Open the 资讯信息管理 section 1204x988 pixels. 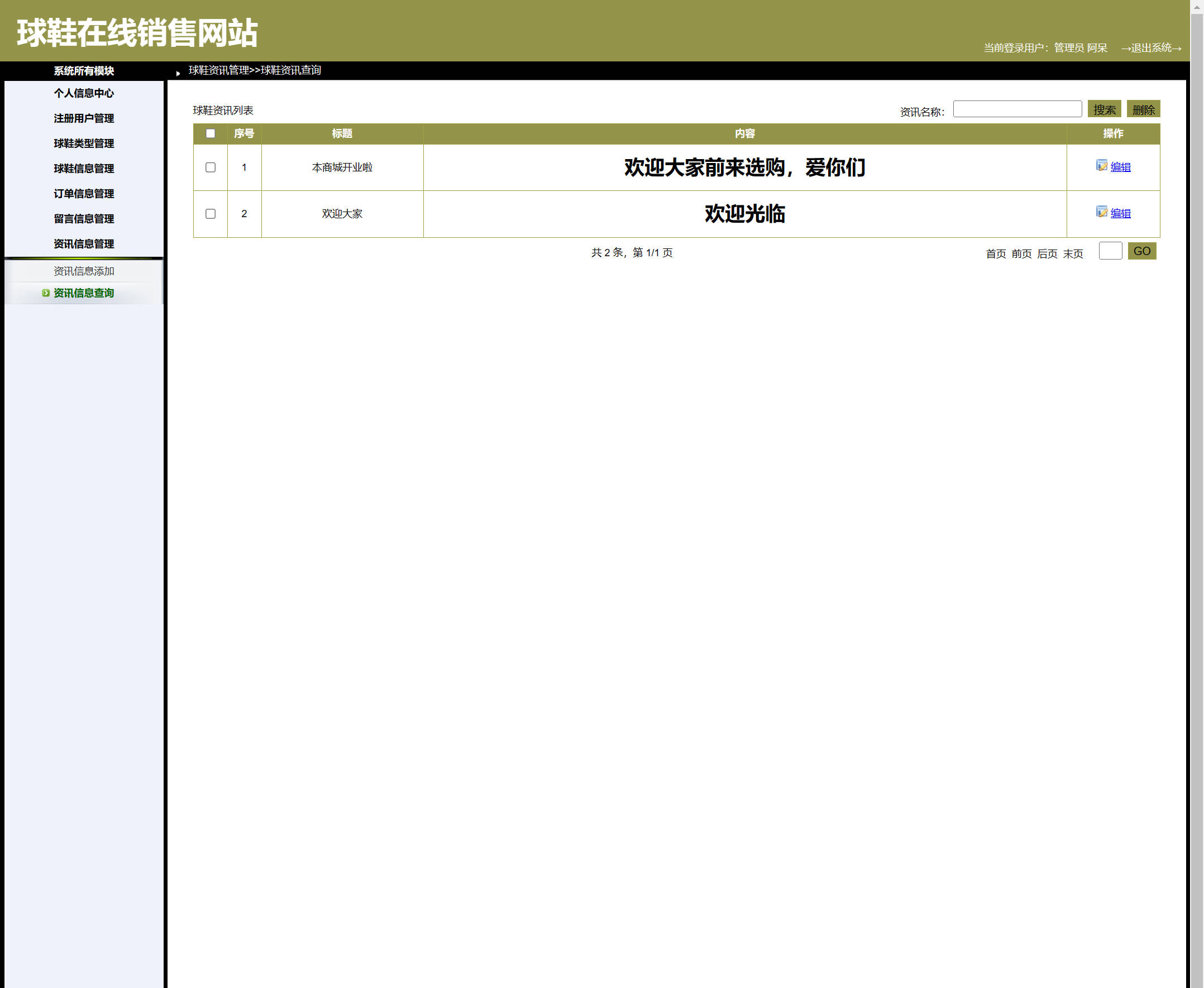83,244
